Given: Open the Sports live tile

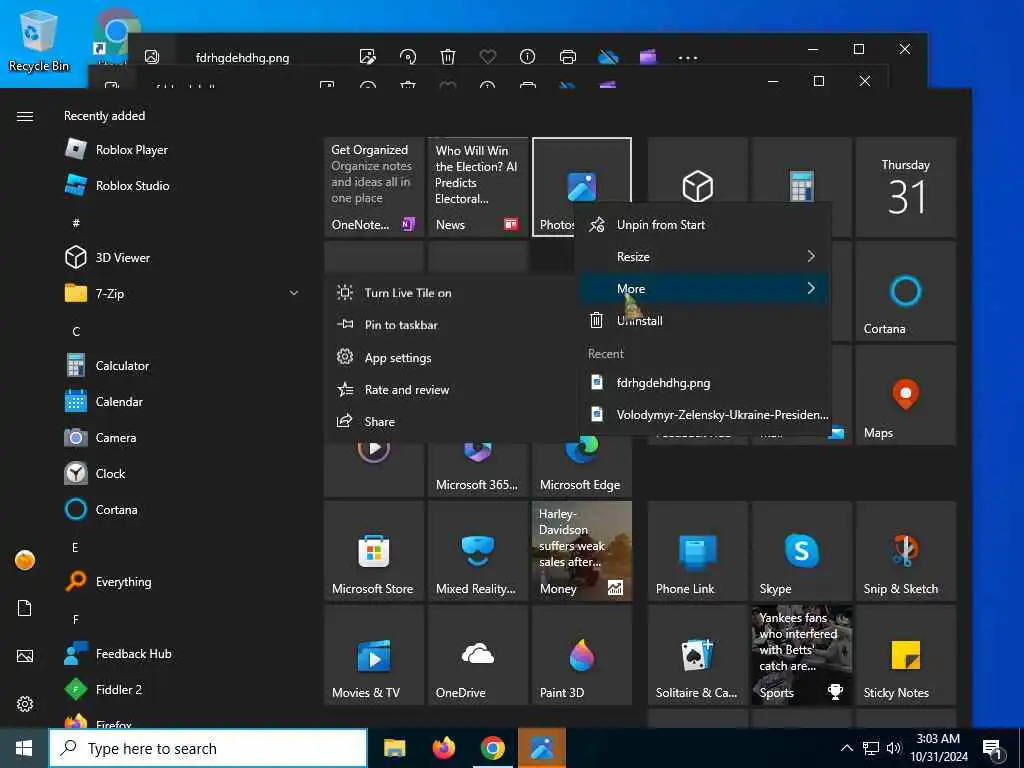Looking at the screenshot, I should coord(802,655).
